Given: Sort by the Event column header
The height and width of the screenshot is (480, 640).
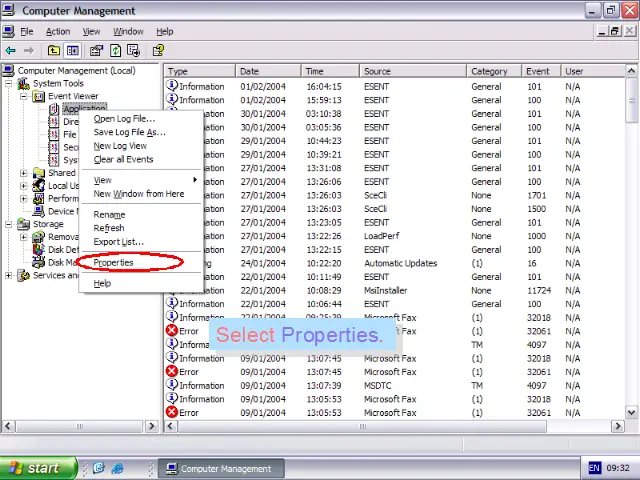Looking at the screenshot, I should (x=541, y=71).
